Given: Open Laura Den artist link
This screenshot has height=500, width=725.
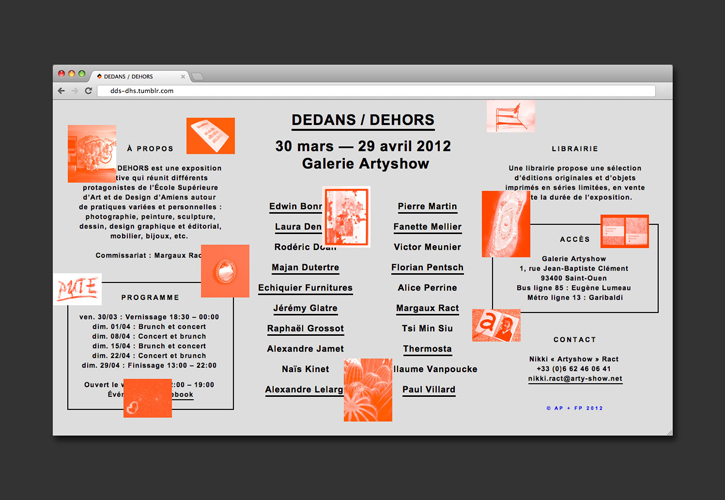Looking at the screenshot, I should (x=298, y=227).
